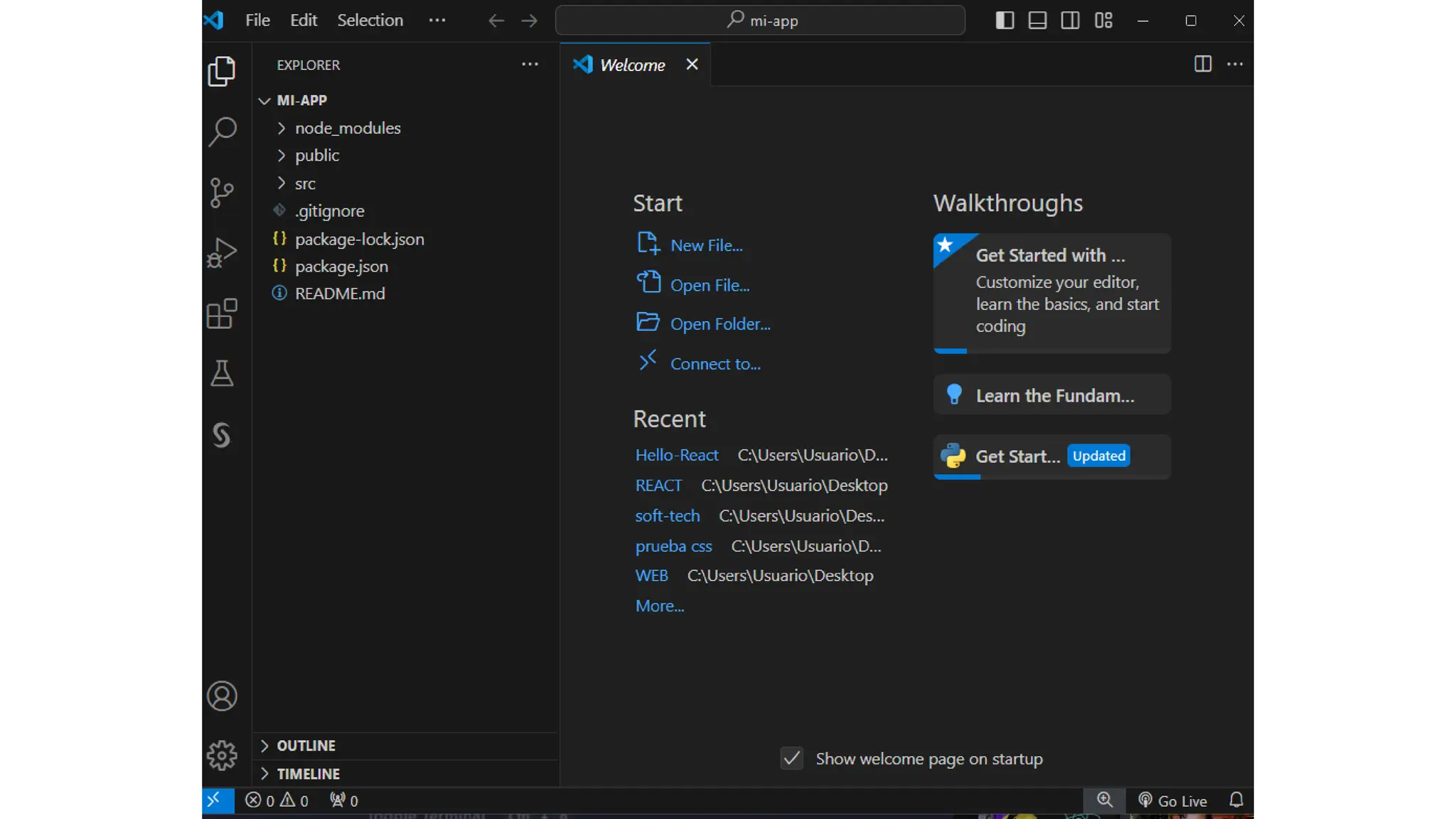The height and width of the screenshot is (819, 1456).
Task: Collapse the MI-APP folder root
Action: pyautogui.click(x=405, y=100)
